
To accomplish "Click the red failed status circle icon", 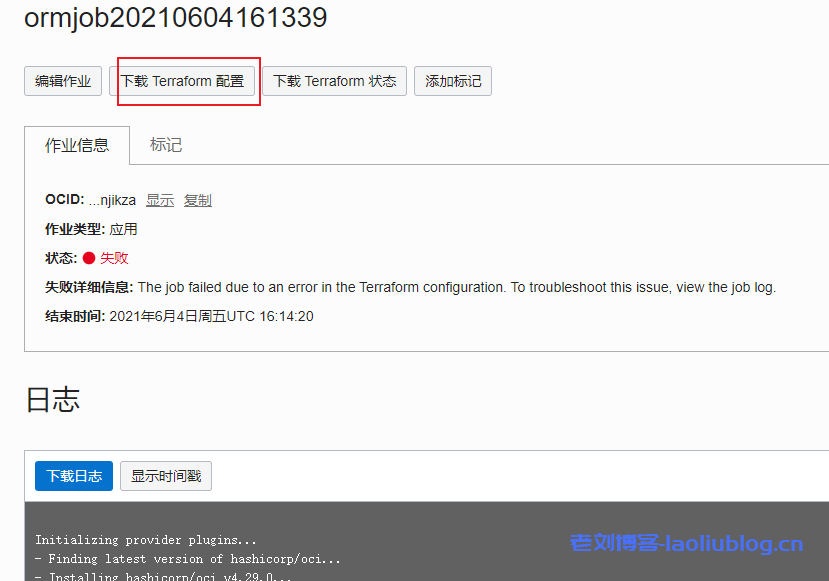I will [x=89, y=258].
